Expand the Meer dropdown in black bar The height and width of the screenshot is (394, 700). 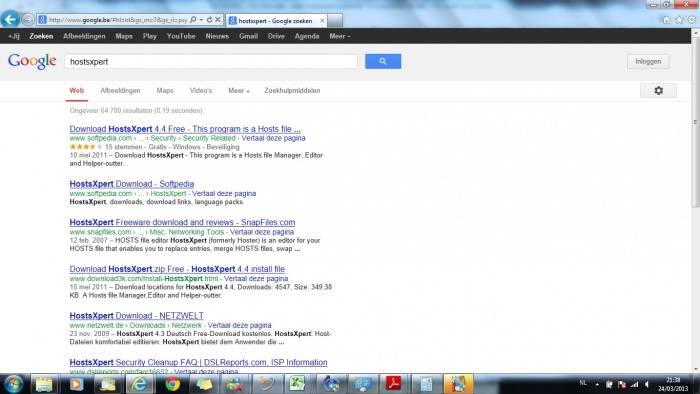pyautogui.click(x=340, y=36)
